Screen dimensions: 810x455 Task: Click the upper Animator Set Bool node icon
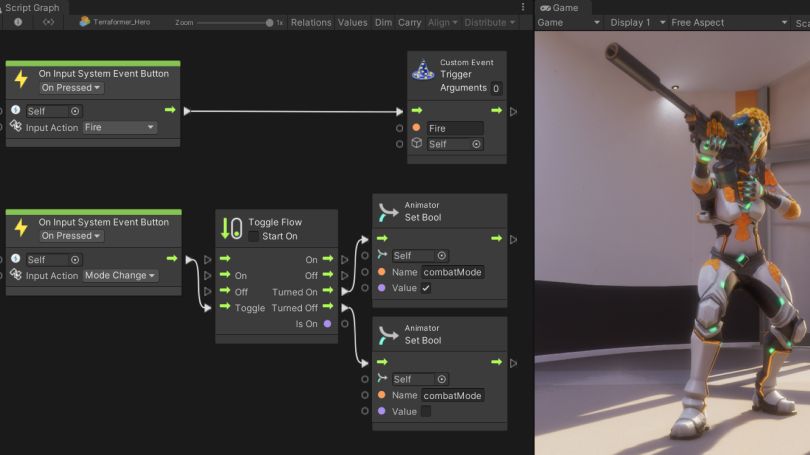tap(388, 212)
